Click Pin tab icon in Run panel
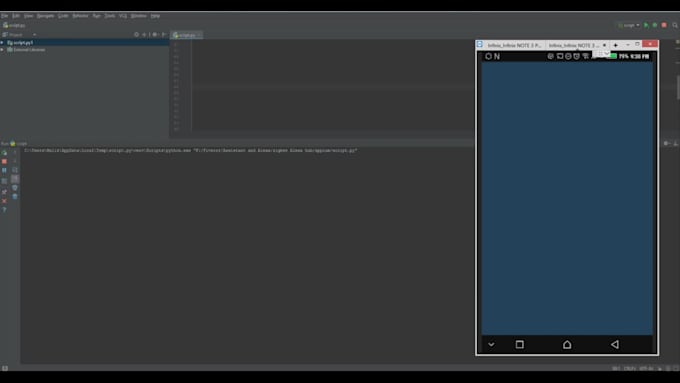The width and height of the screenshot is (680, 383). point(4,191)
